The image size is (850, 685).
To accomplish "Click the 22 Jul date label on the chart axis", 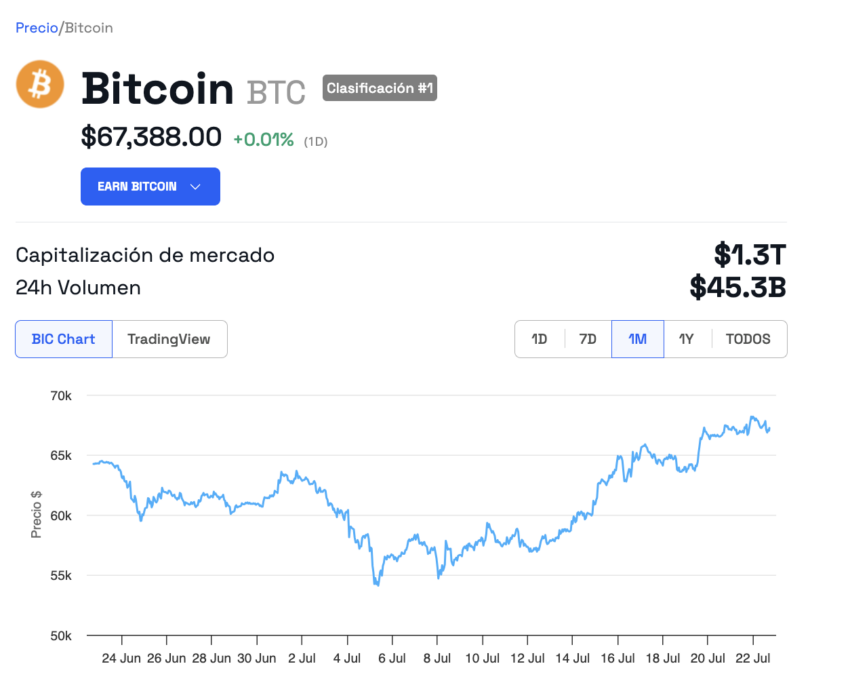I will pyautogui.click(x=751, y=659).
